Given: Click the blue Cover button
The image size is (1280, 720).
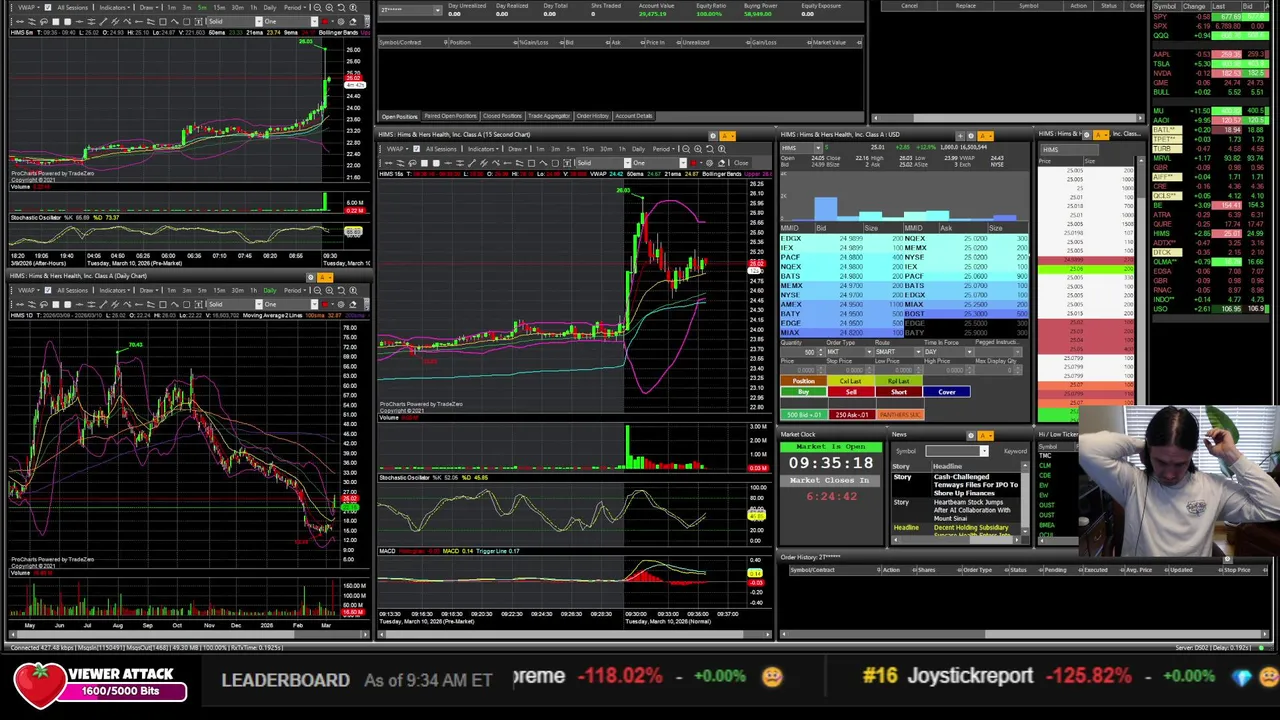Looking at the screenshot, I should click(x=947, y=392).
